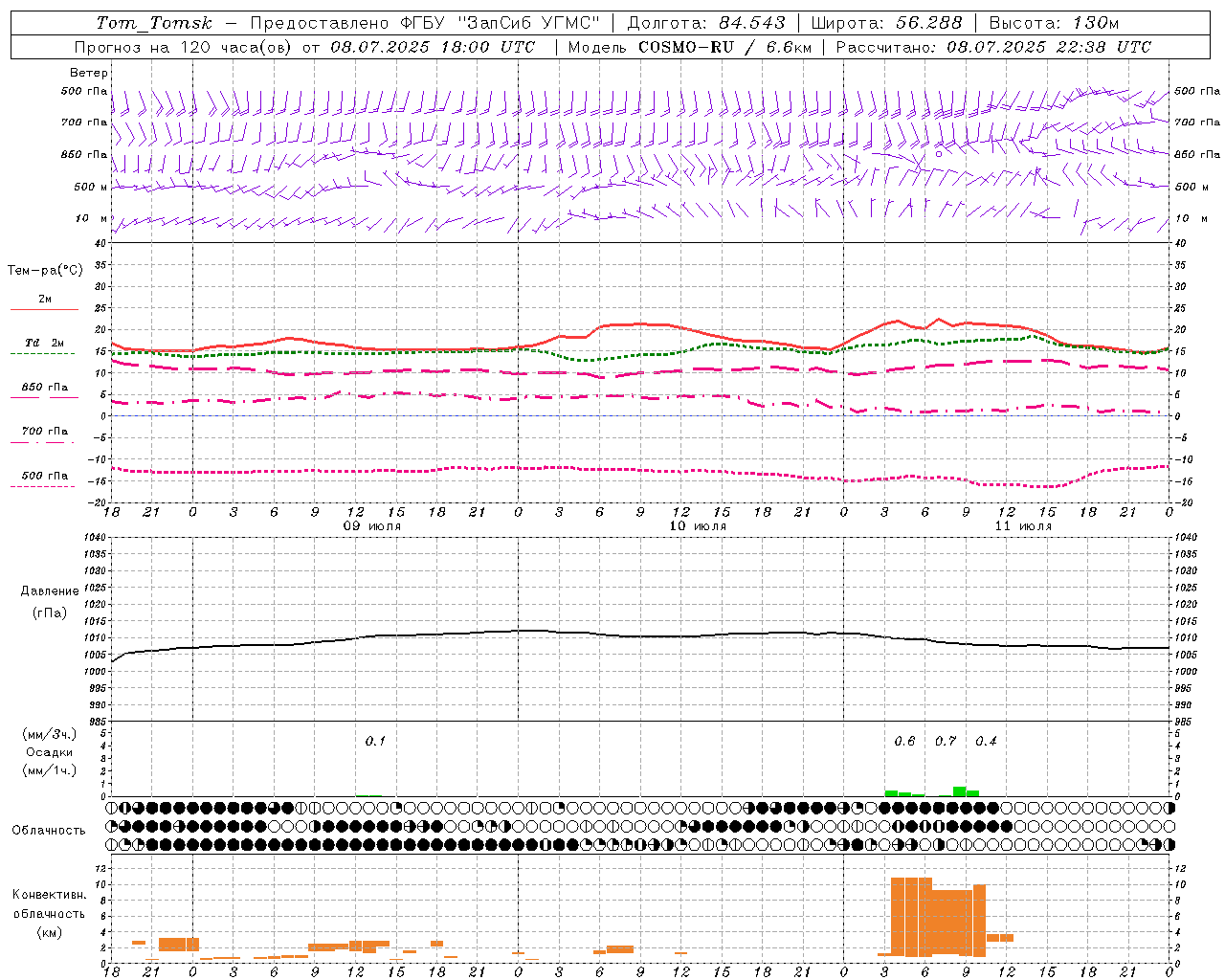Click the Конвективн. облачность label
The width and height of the screenshot is (1225, 980).
(x=50, y=903)
